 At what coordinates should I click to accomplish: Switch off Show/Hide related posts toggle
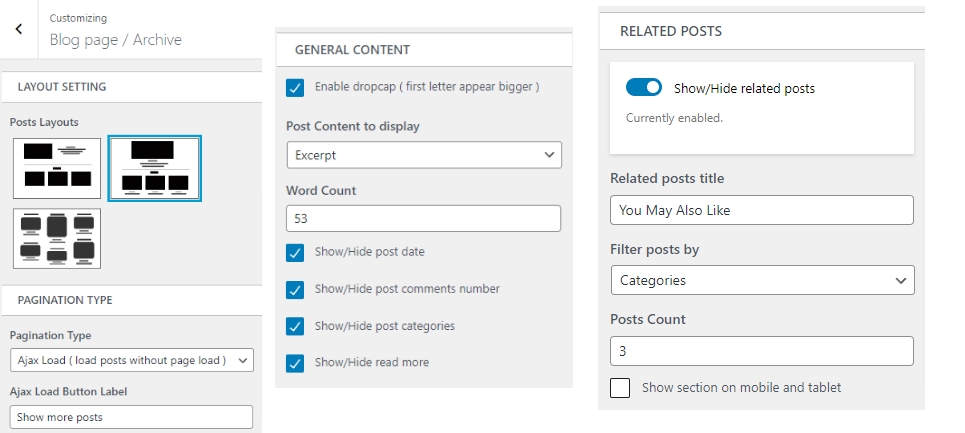(644, 88)
